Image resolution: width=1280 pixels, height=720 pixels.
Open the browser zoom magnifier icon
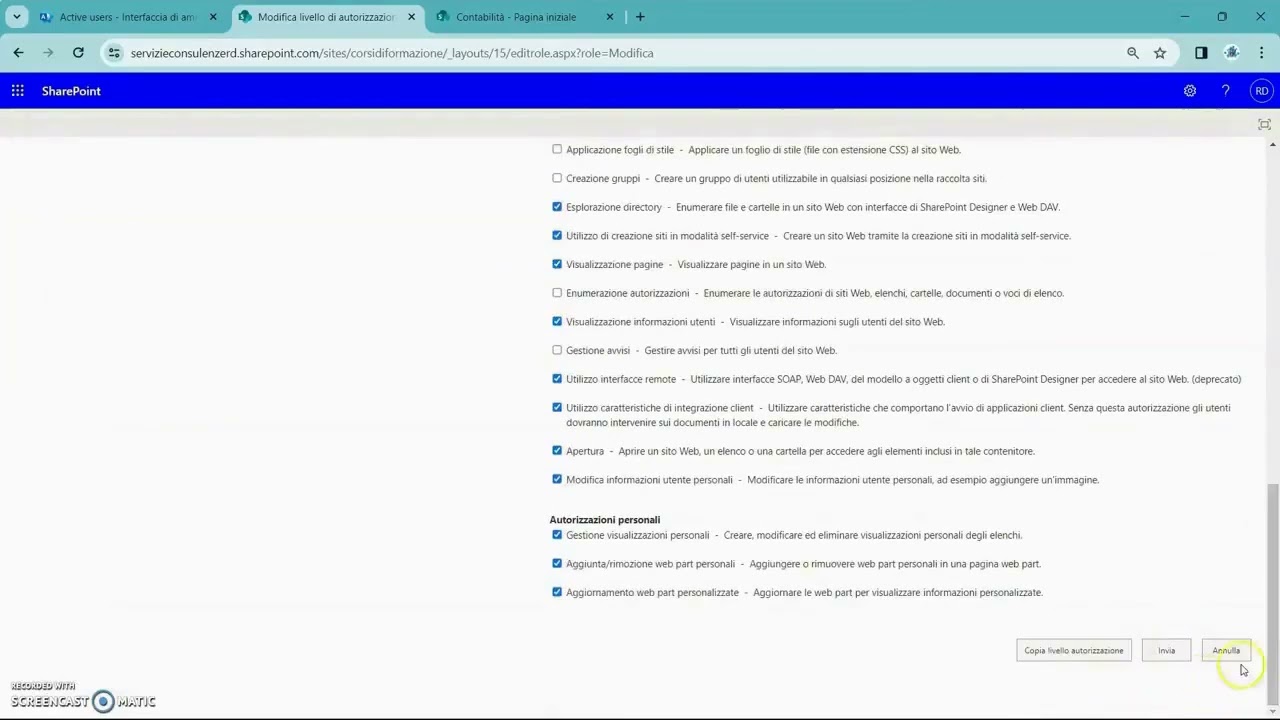pos(1133,53)
